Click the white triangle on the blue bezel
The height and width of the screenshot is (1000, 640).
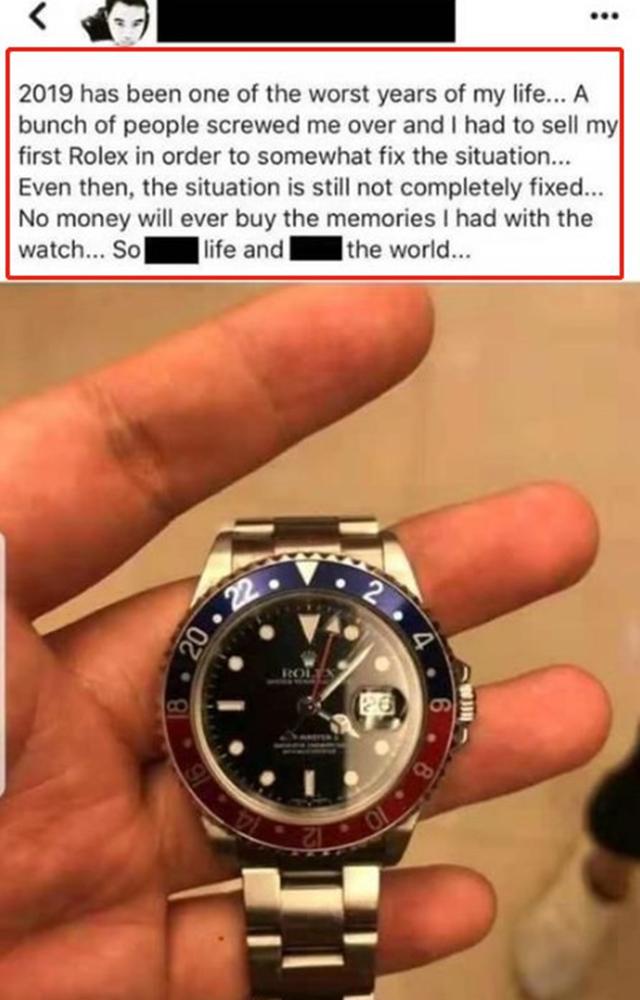306,571
